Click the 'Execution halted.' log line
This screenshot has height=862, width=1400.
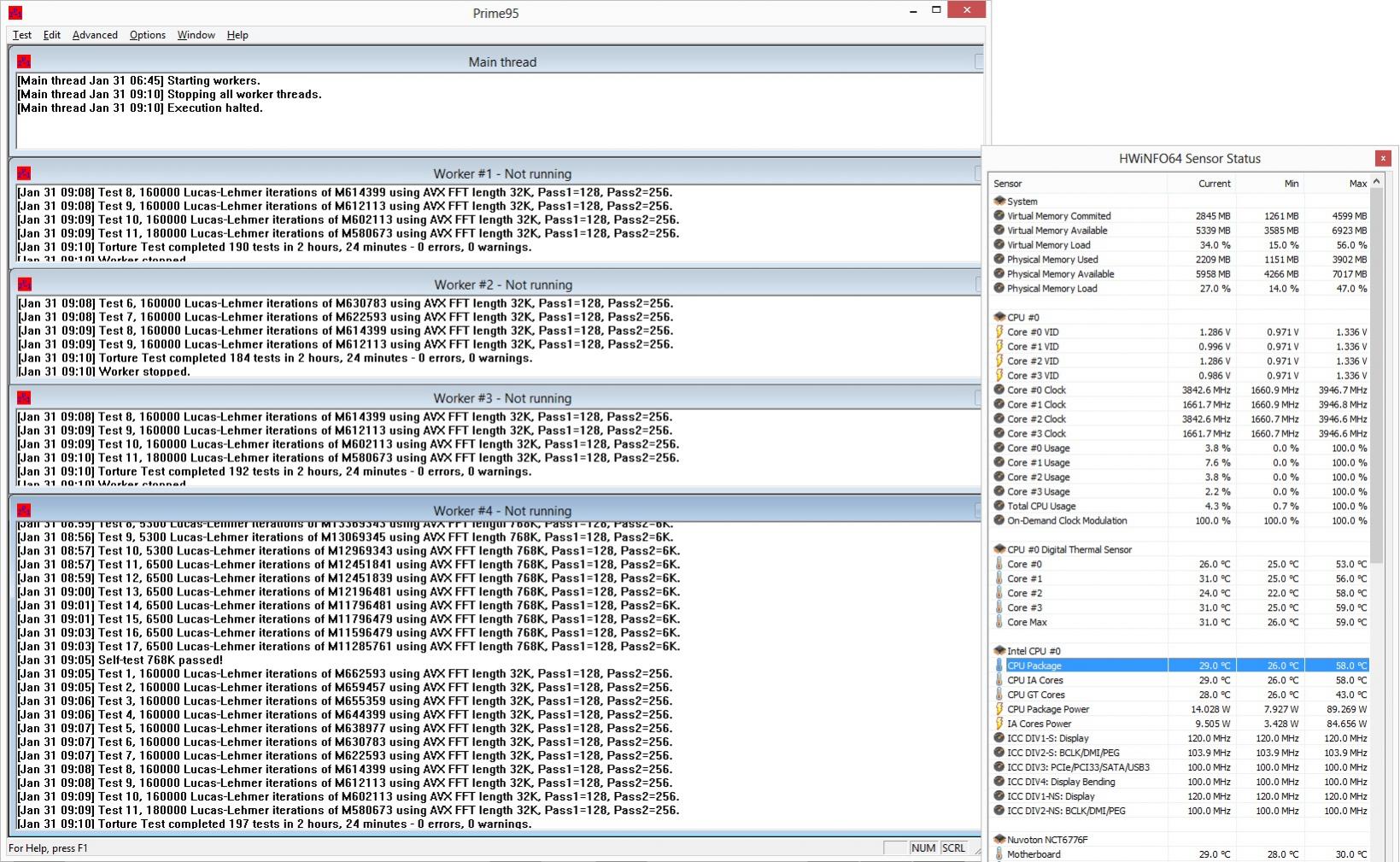coord(140,108)
